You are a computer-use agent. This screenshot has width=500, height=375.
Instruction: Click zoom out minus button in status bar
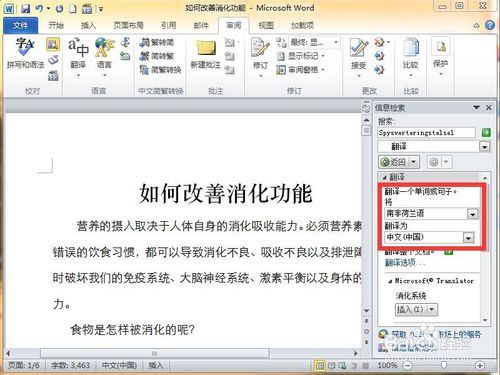[x=407, y=366]
